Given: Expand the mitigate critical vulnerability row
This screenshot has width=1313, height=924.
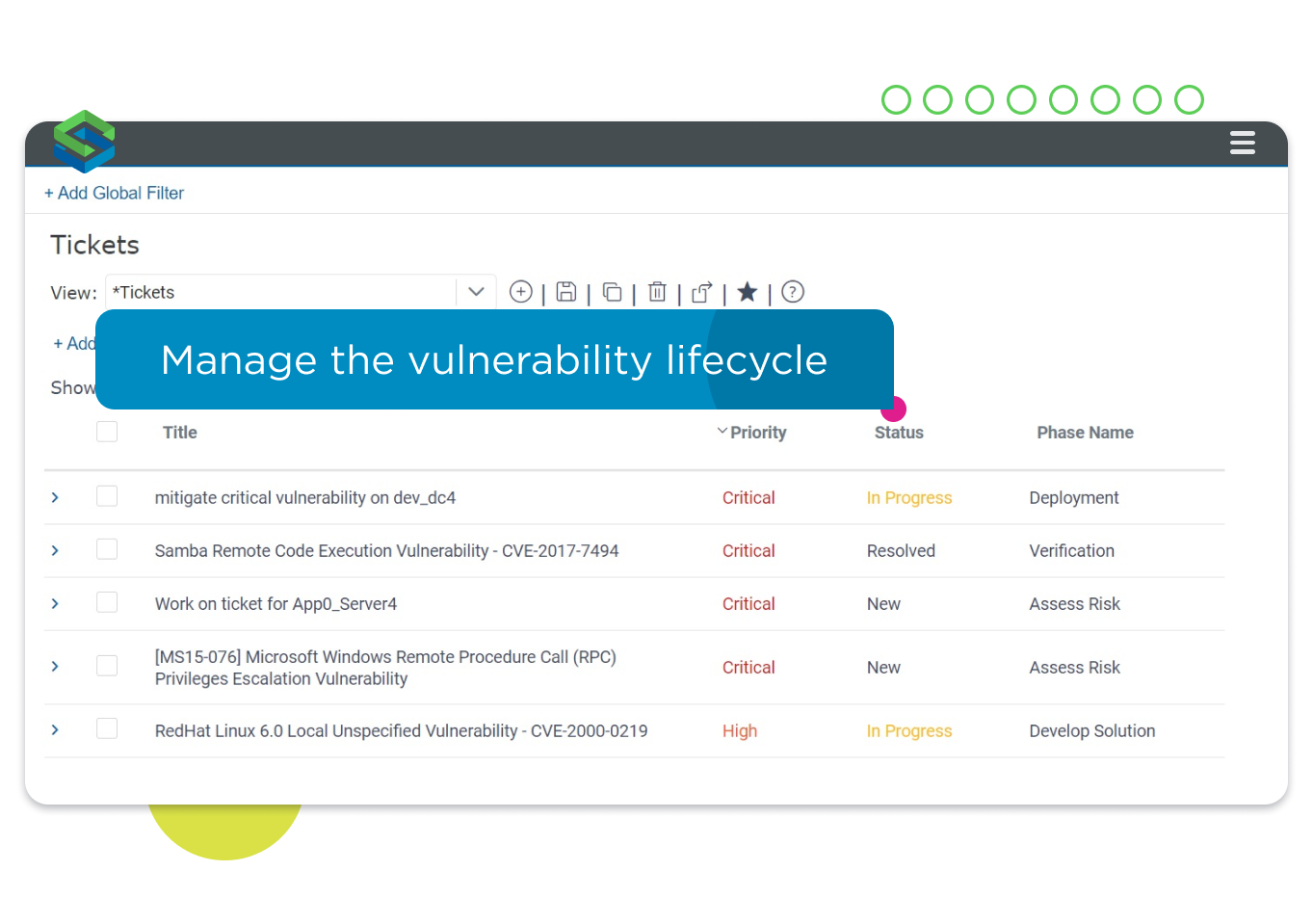Looking at the screenshot, I should click(x=55, y=497).
